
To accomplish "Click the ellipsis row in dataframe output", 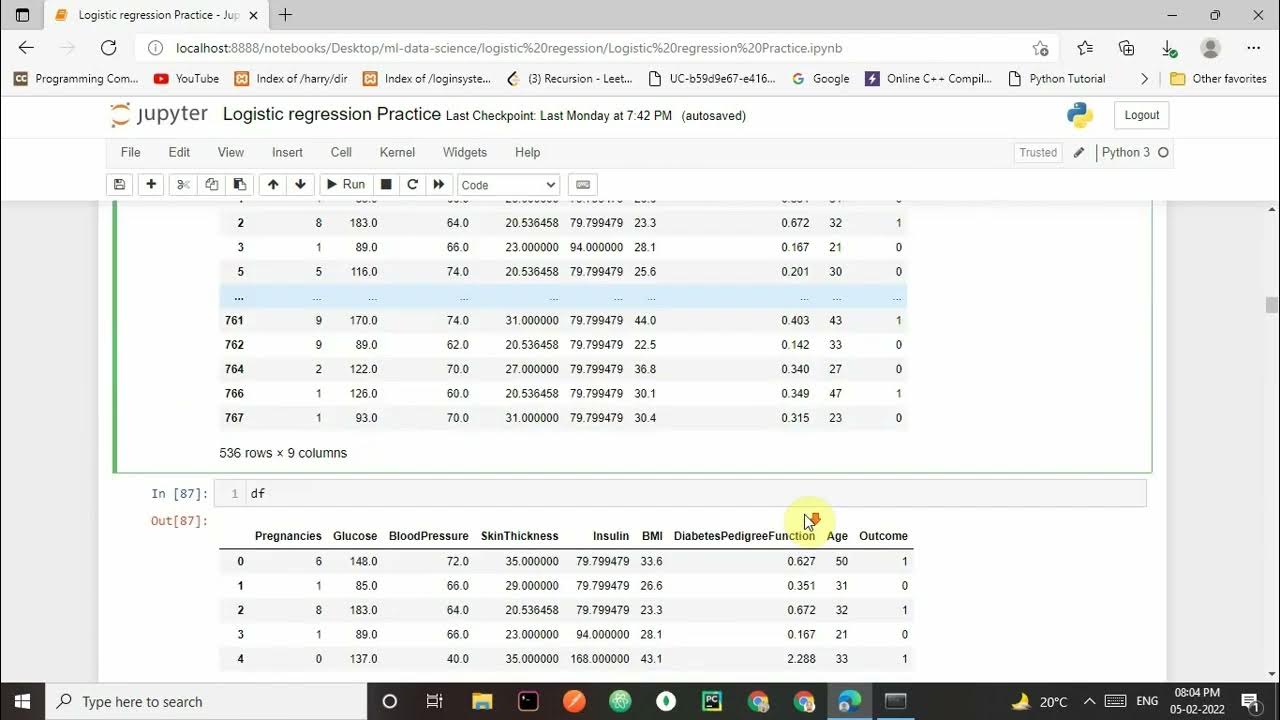I will 563,297.
